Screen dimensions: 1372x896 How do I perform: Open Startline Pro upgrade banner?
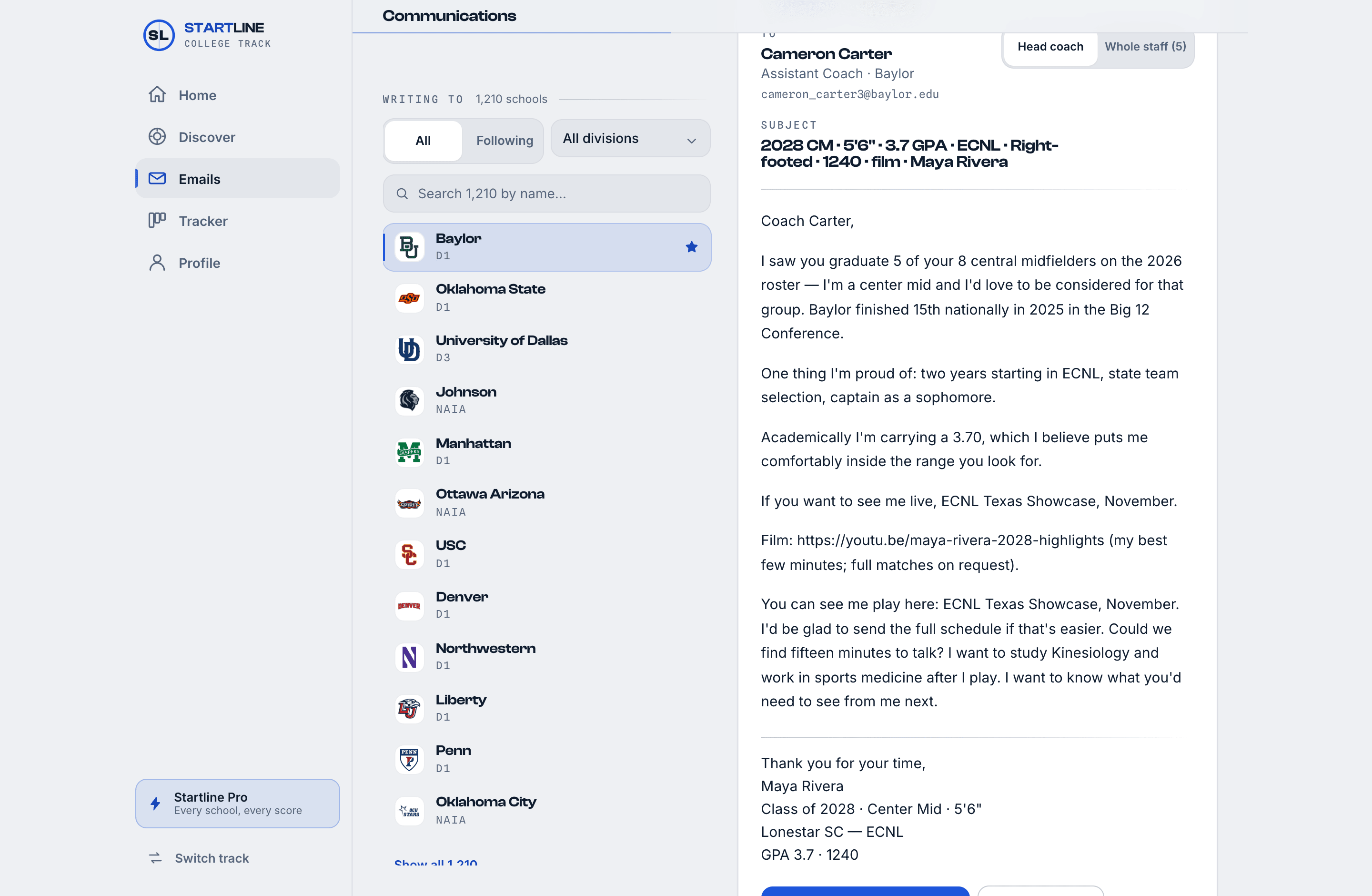[x=238, y=803]
